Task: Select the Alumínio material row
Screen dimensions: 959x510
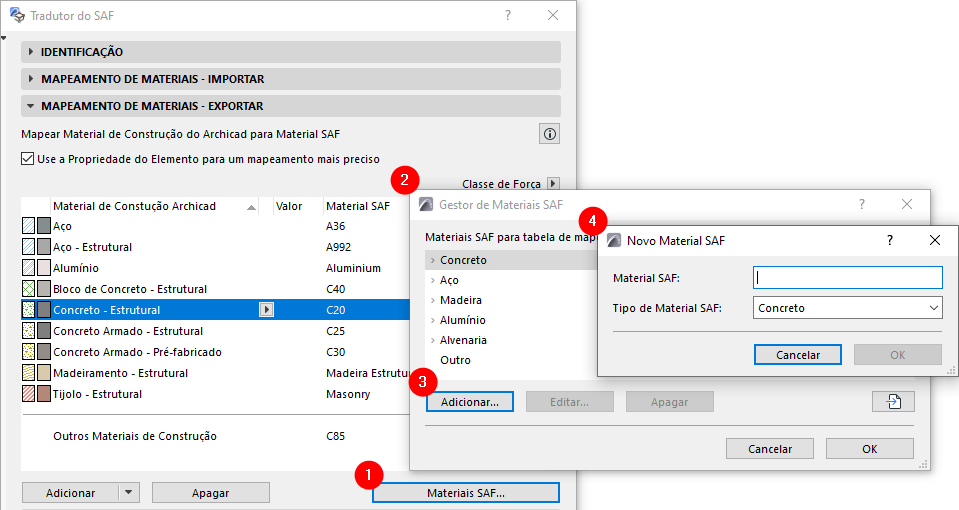Action: tap(215, 268)
